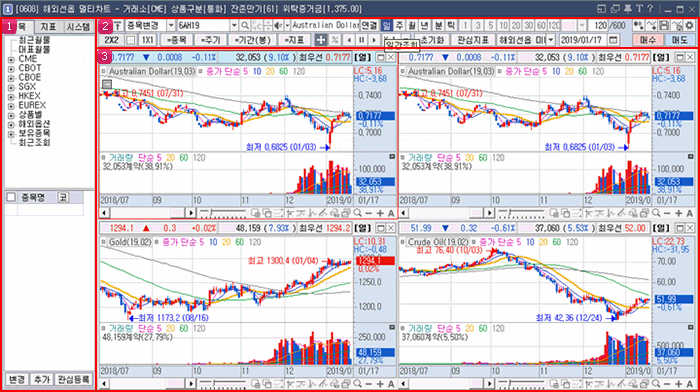This screenshot has height=392, width=700.
Task: Open the chart settings gear icon
Action: point(690,25)
